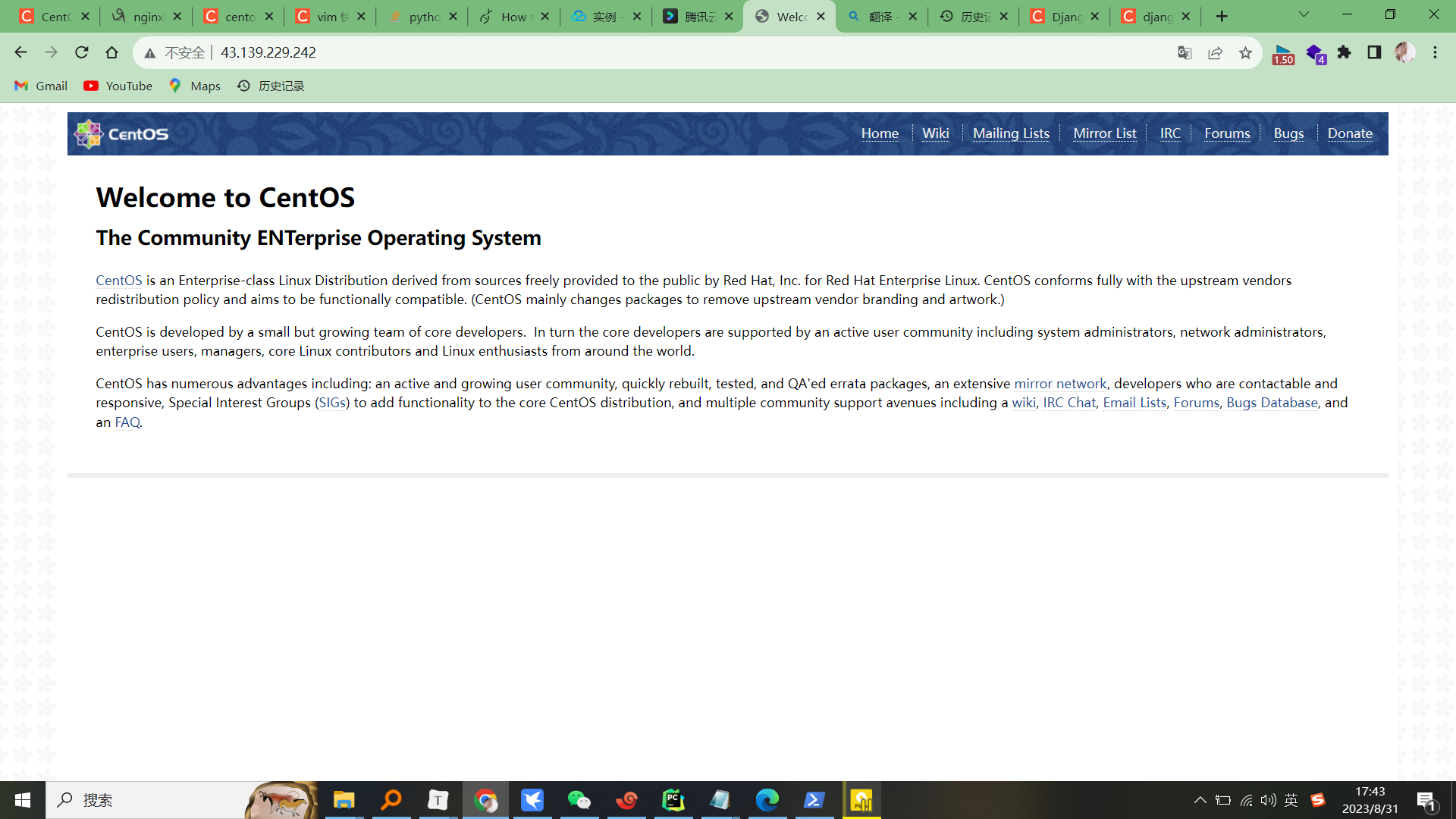This screenshot has width=1456, height=819.
Task: Click the mirror network link
Action: coord(1060,384)
